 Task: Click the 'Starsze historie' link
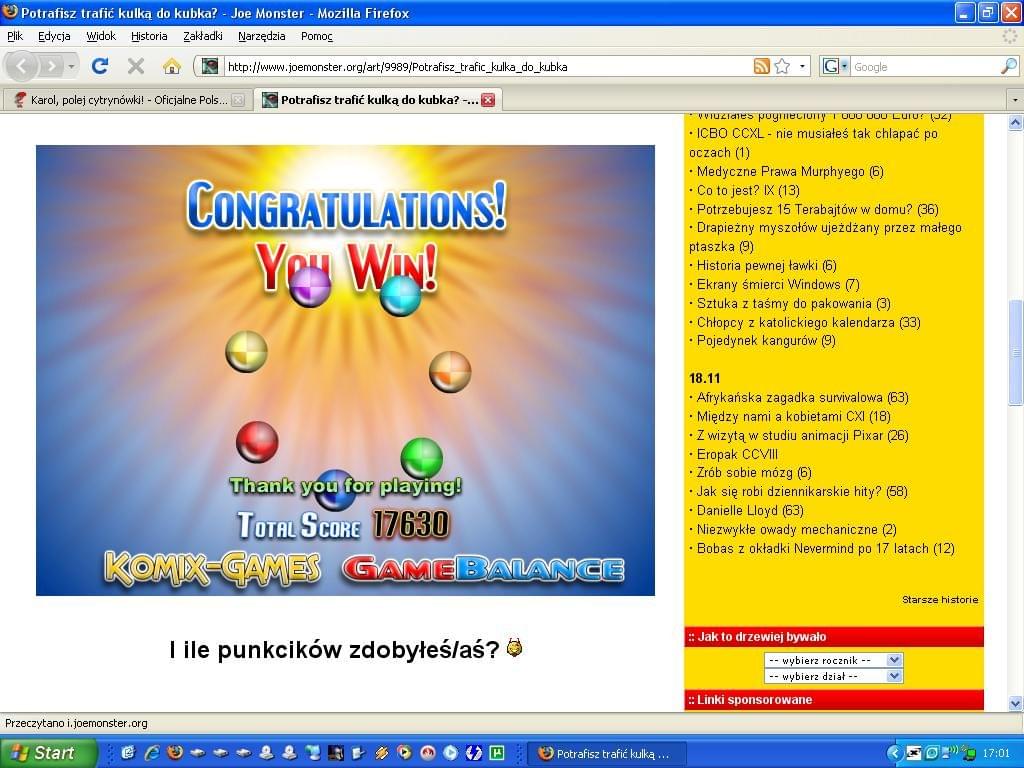click(x=940, y=600)
